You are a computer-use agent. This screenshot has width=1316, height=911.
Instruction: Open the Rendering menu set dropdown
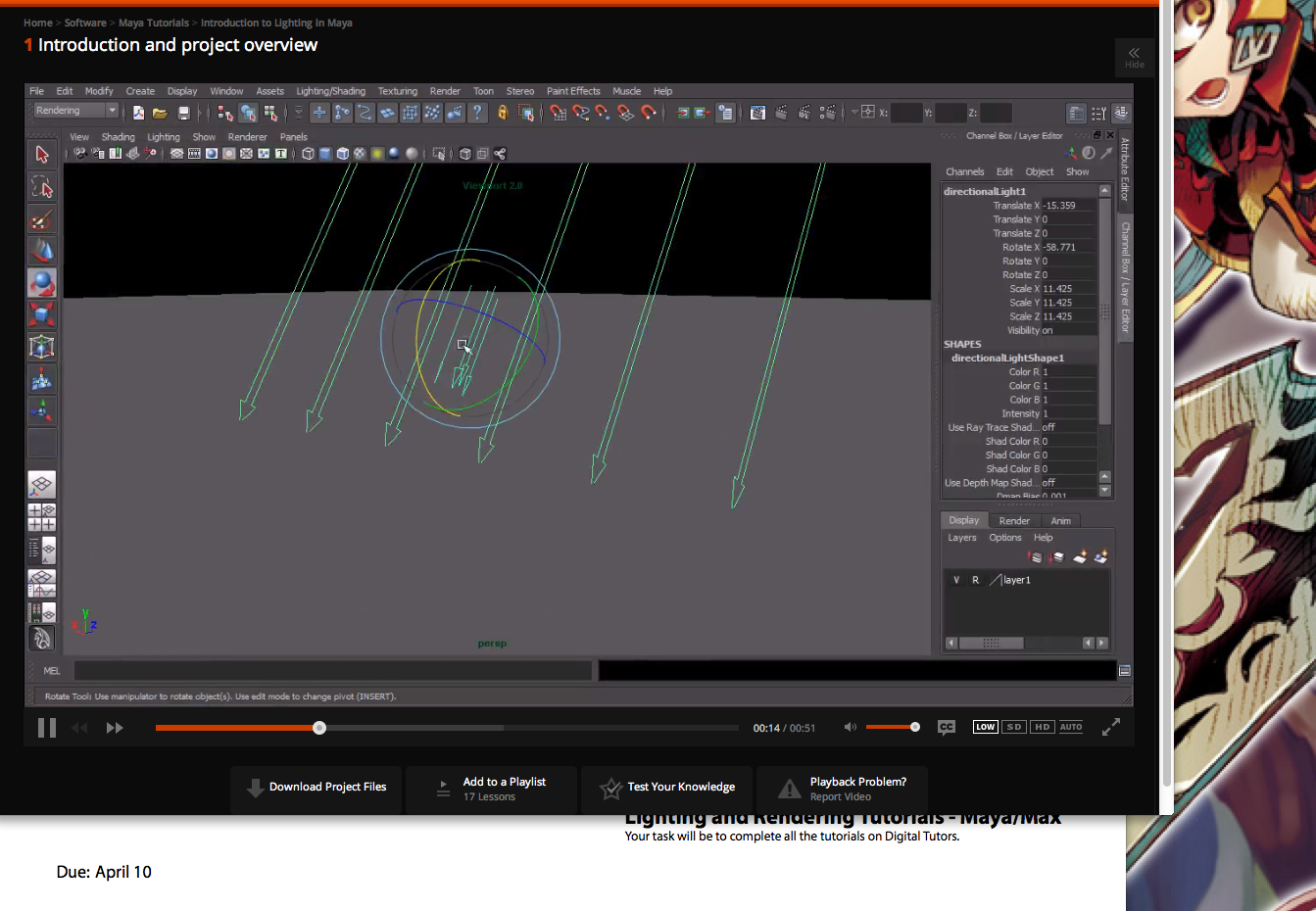click(x=73, y=110)
